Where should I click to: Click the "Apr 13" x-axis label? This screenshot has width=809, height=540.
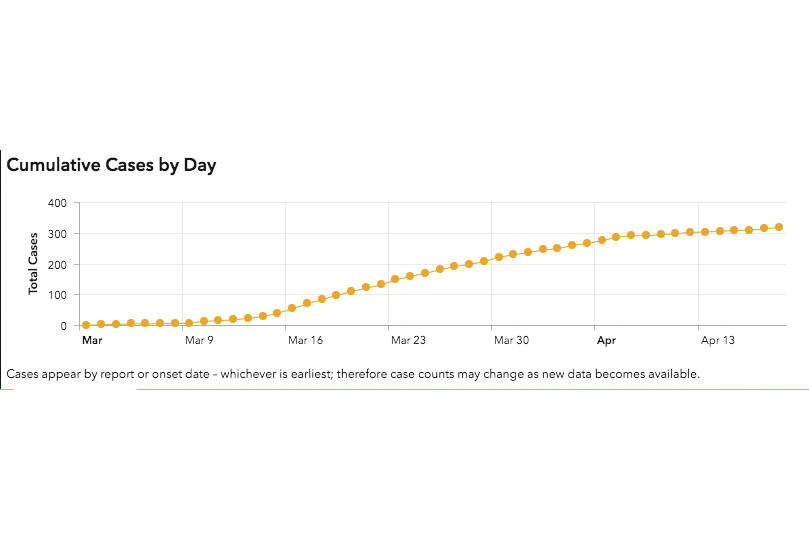(x=717, y=341)
